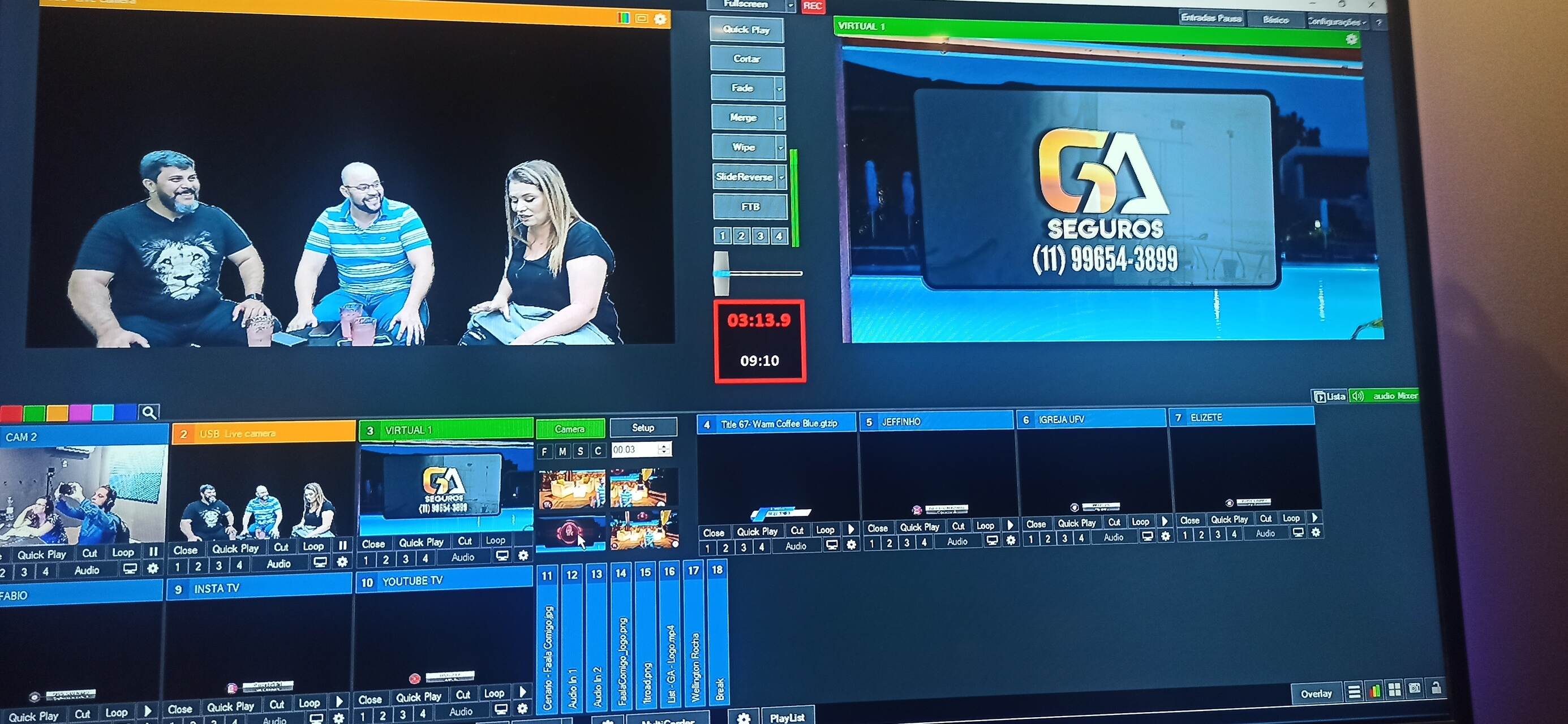Toggle overlay 1 on VIRTUAL 1 input
The image size is (1568, 724).
[x=367, y=561]
